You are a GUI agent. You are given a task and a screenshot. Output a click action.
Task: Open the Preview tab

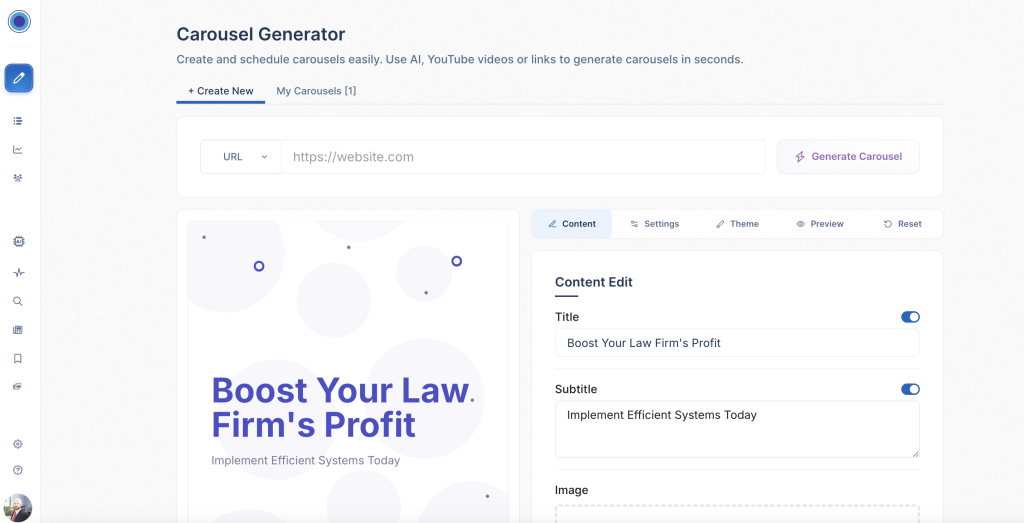(x=820, y=224)
